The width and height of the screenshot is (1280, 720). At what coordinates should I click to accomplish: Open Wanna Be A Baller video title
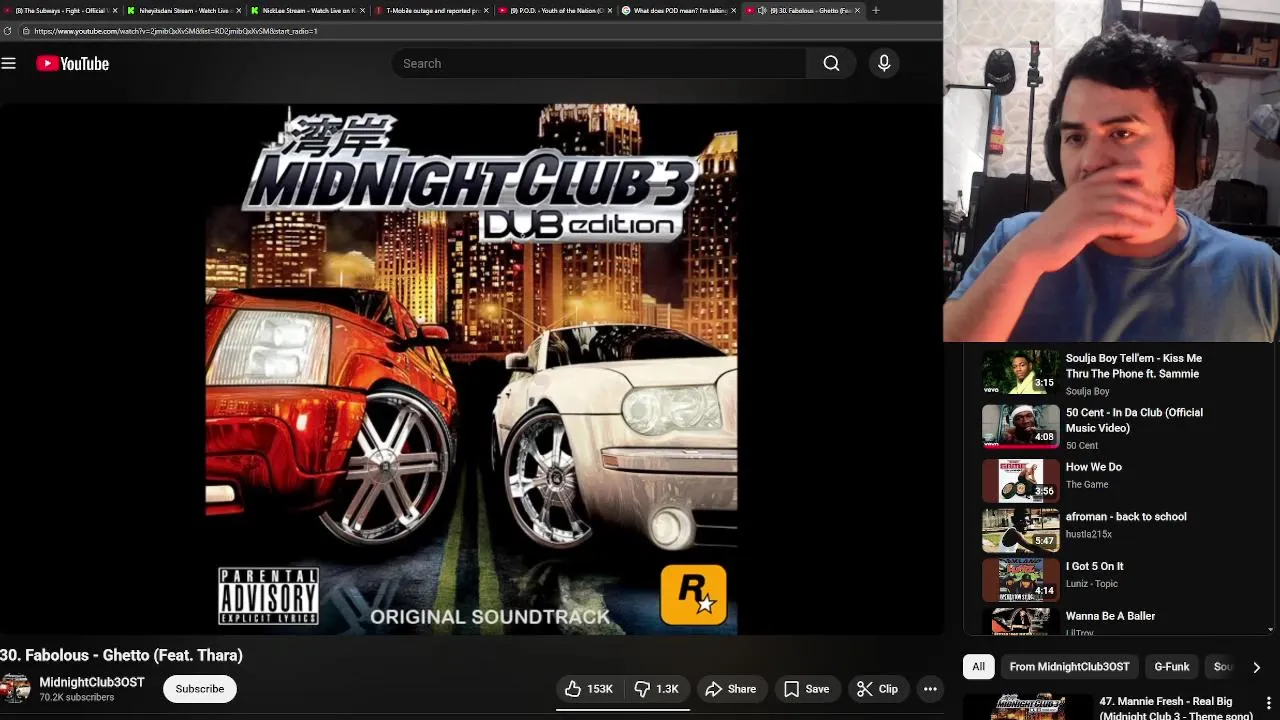[x=1110, y=616]
